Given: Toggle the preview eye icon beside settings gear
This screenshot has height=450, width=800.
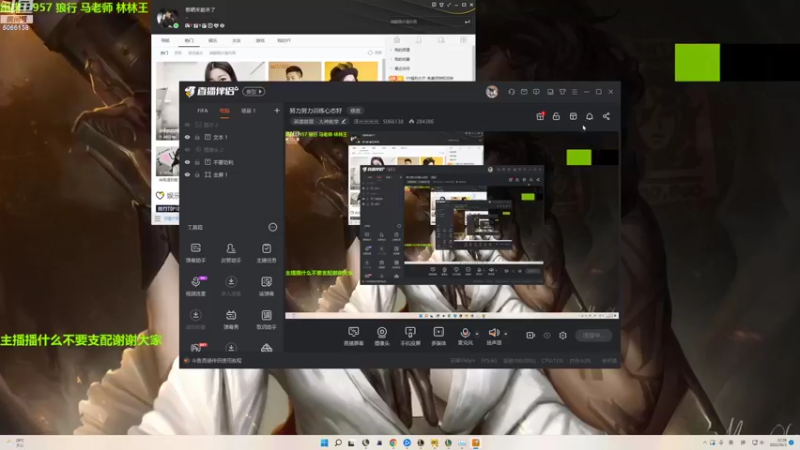Looking at the screenshot, I should coord(546,335).
